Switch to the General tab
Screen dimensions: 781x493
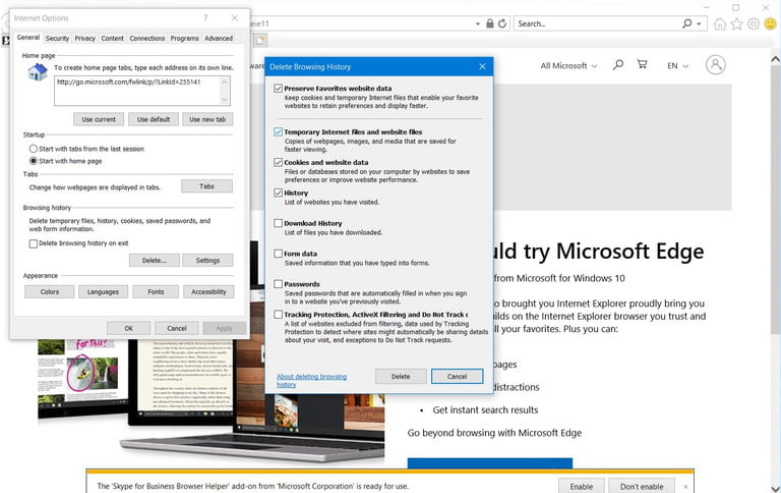[x=28, y=38]
